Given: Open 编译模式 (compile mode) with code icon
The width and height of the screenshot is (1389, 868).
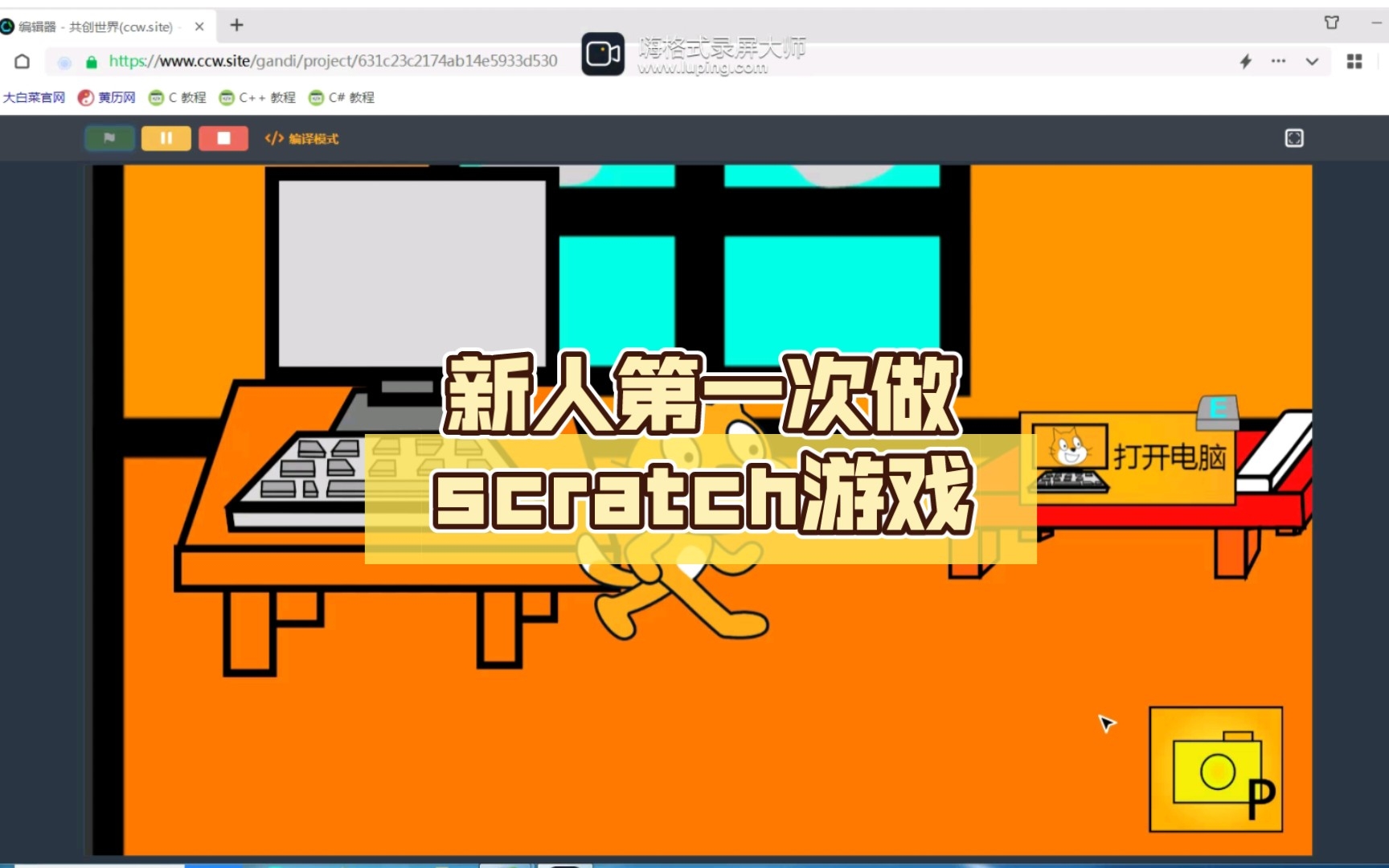Looking at the screenshot, I should click(301, 138).
